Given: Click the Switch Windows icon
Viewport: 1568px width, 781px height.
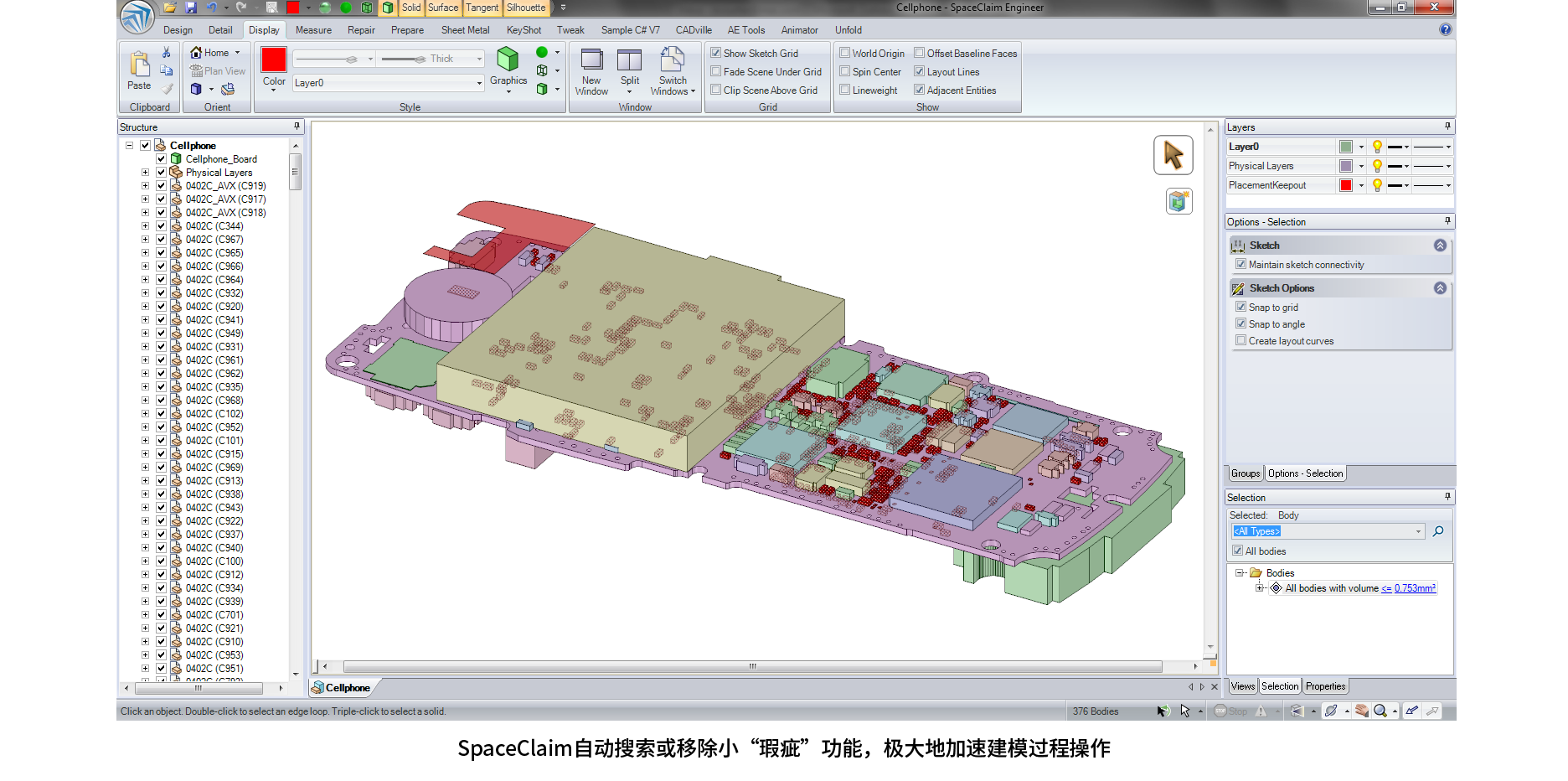Looking at the screenshot, I should pyautogui.click(x=672, y=61).
